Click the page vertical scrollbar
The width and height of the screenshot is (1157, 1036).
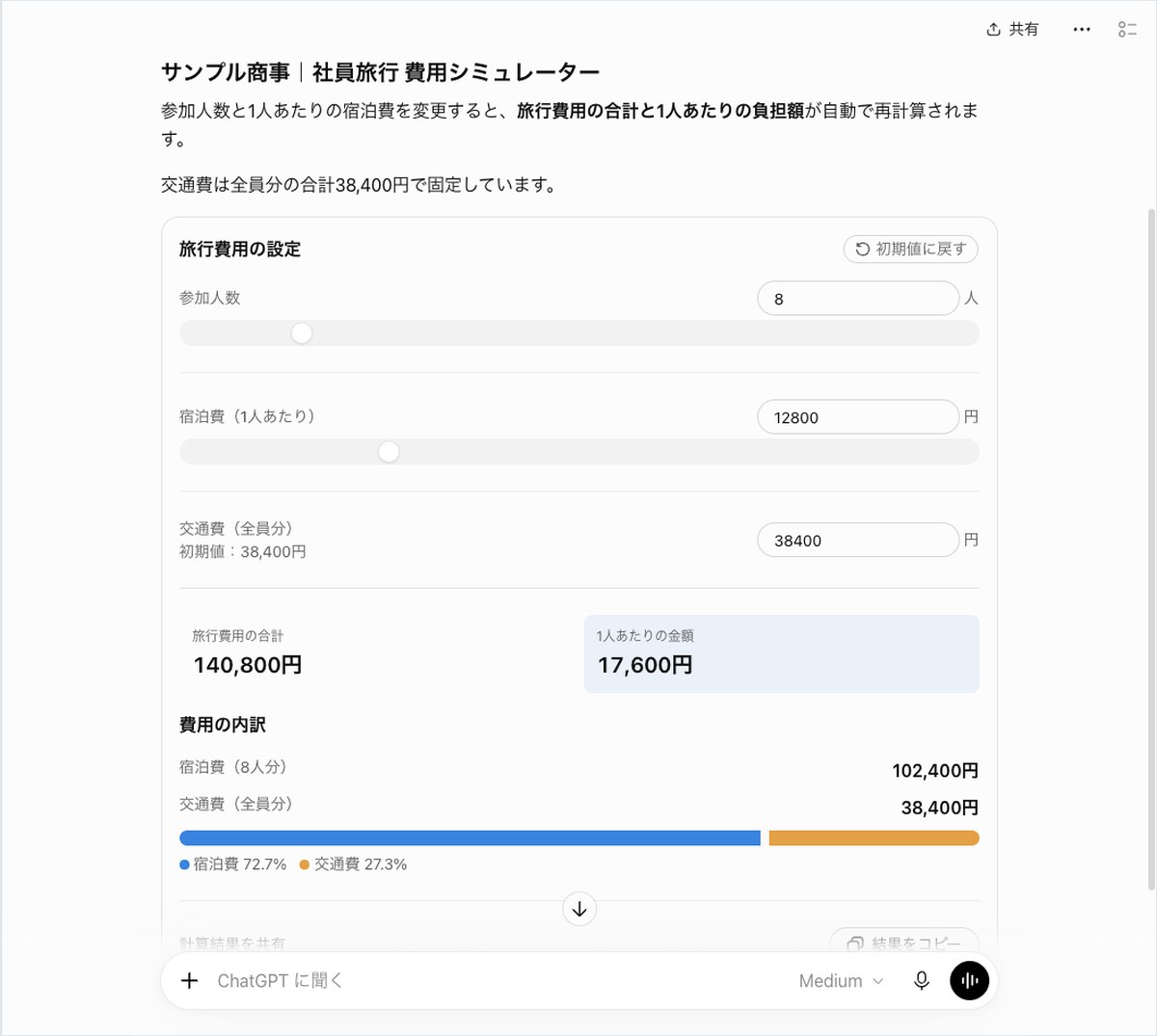(x=1150, y=549)
